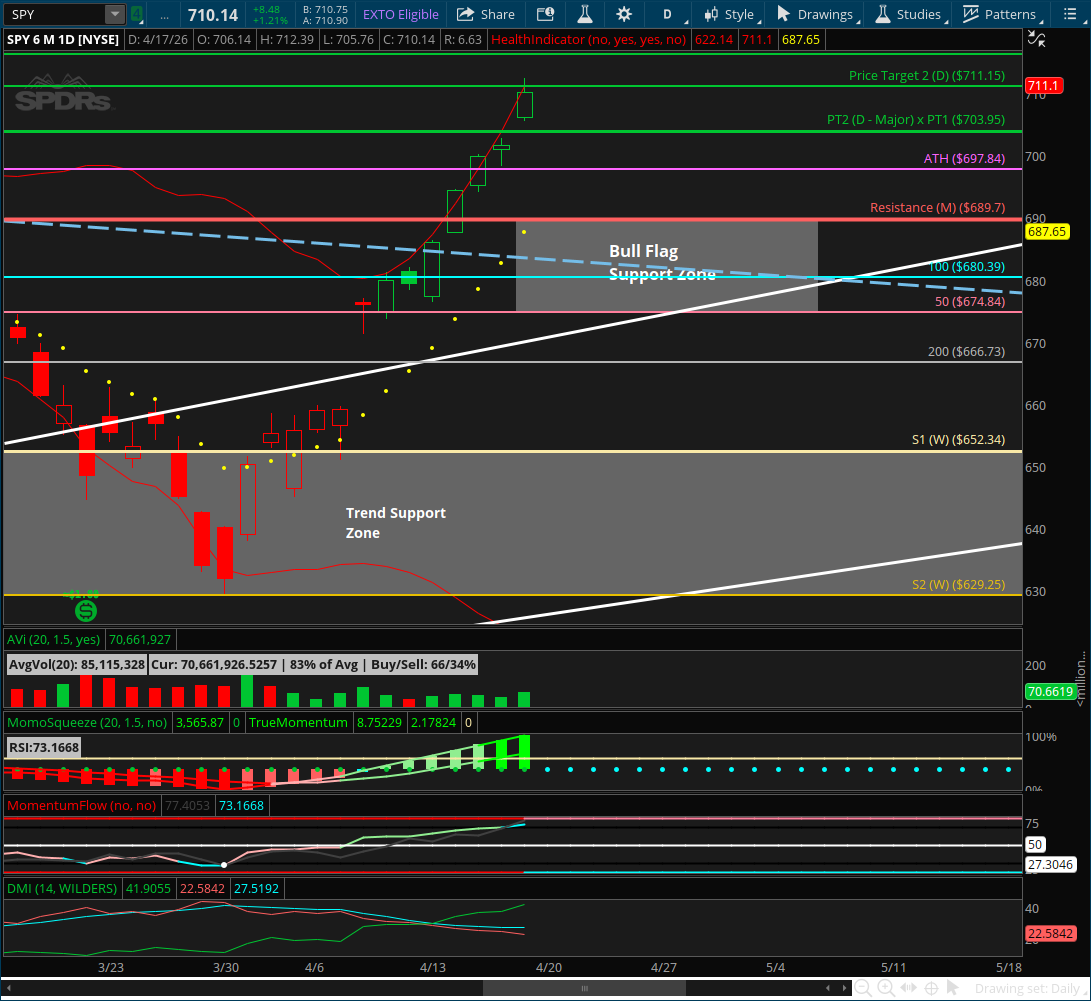Image resolution: width=1091 pixels, height=1001 pixels.
Task: Click the AvgVol(20): 85,115,328 label
Action: (77, 664)
